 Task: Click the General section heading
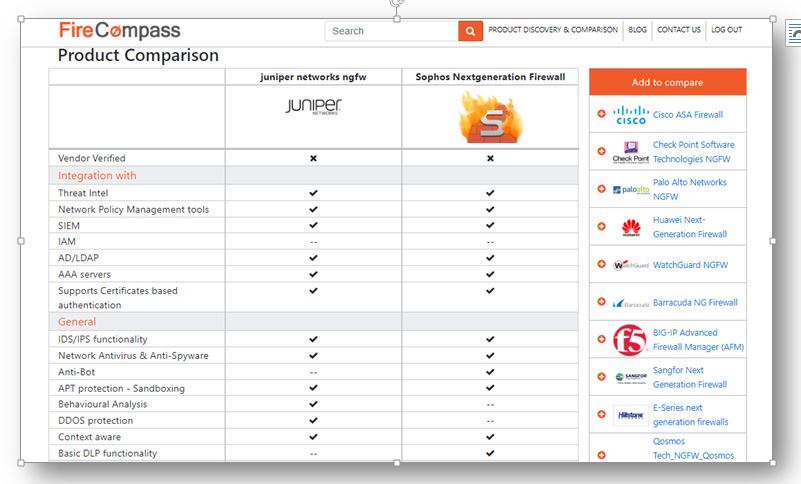77,322
